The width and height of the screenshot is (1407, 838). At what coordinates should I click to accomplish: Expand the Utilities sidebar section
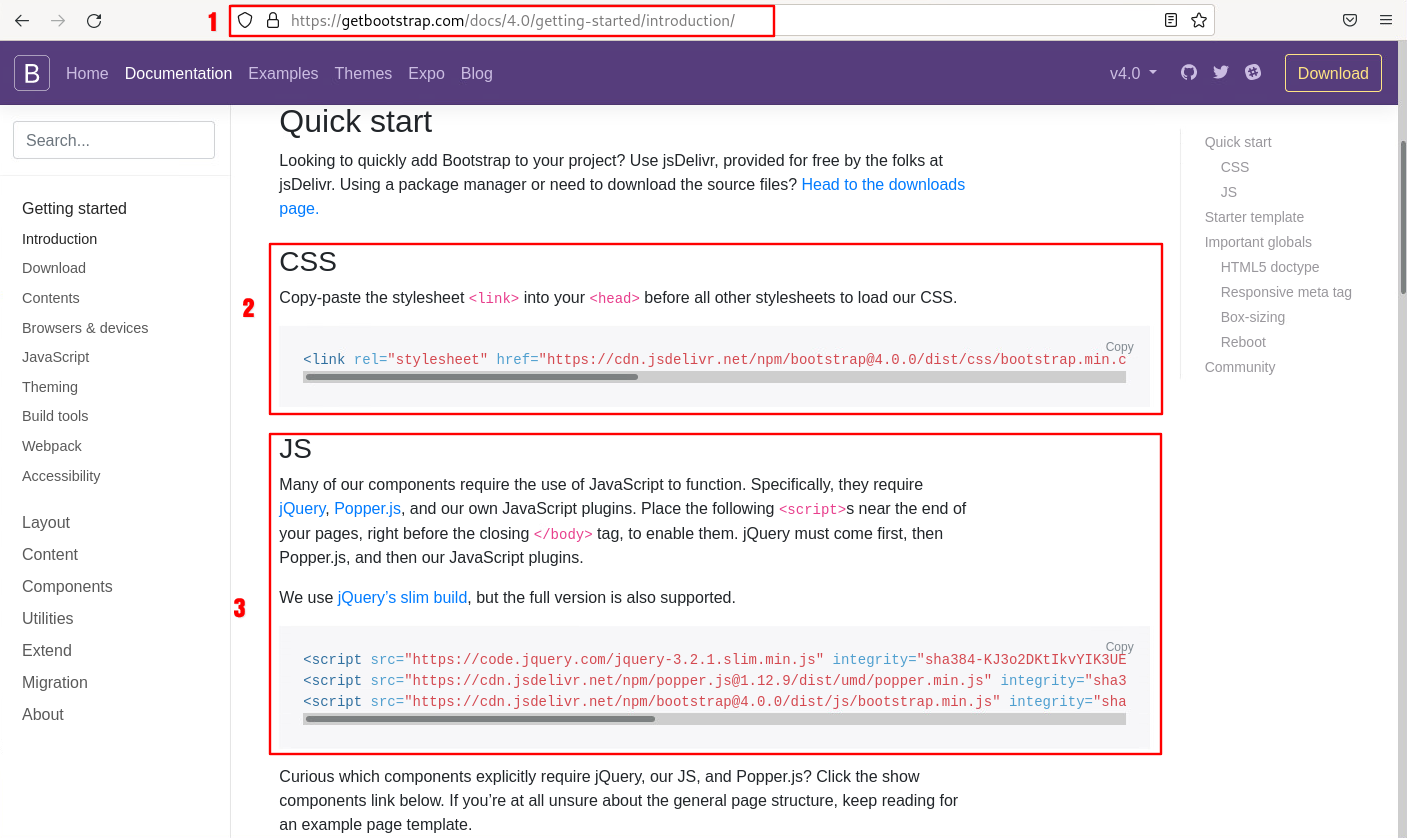coord(47,618)
